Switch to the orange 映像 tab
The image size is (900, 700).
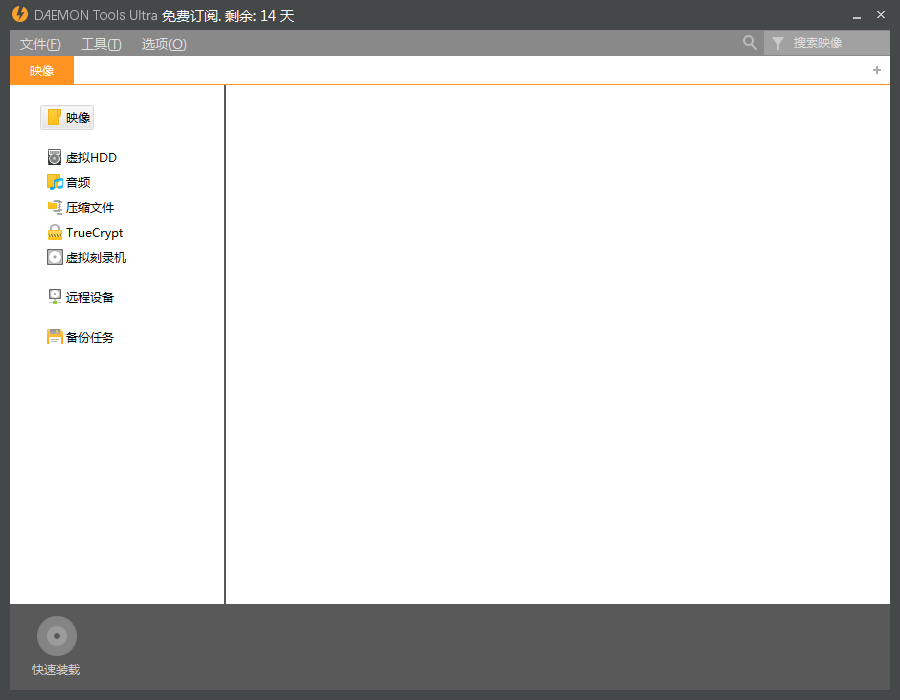42,70
